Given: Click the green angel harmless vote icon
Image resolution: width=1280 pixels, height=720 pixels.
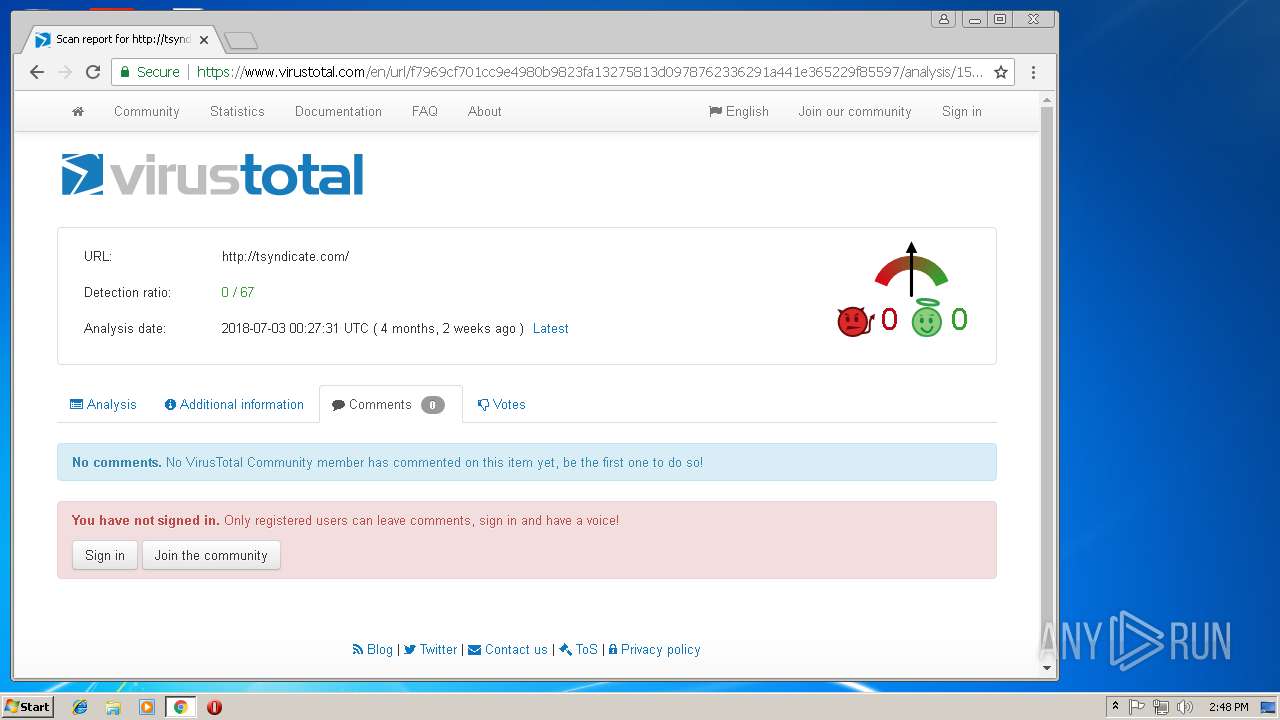Looking at the screenshot, I should (x=927, y=318).
